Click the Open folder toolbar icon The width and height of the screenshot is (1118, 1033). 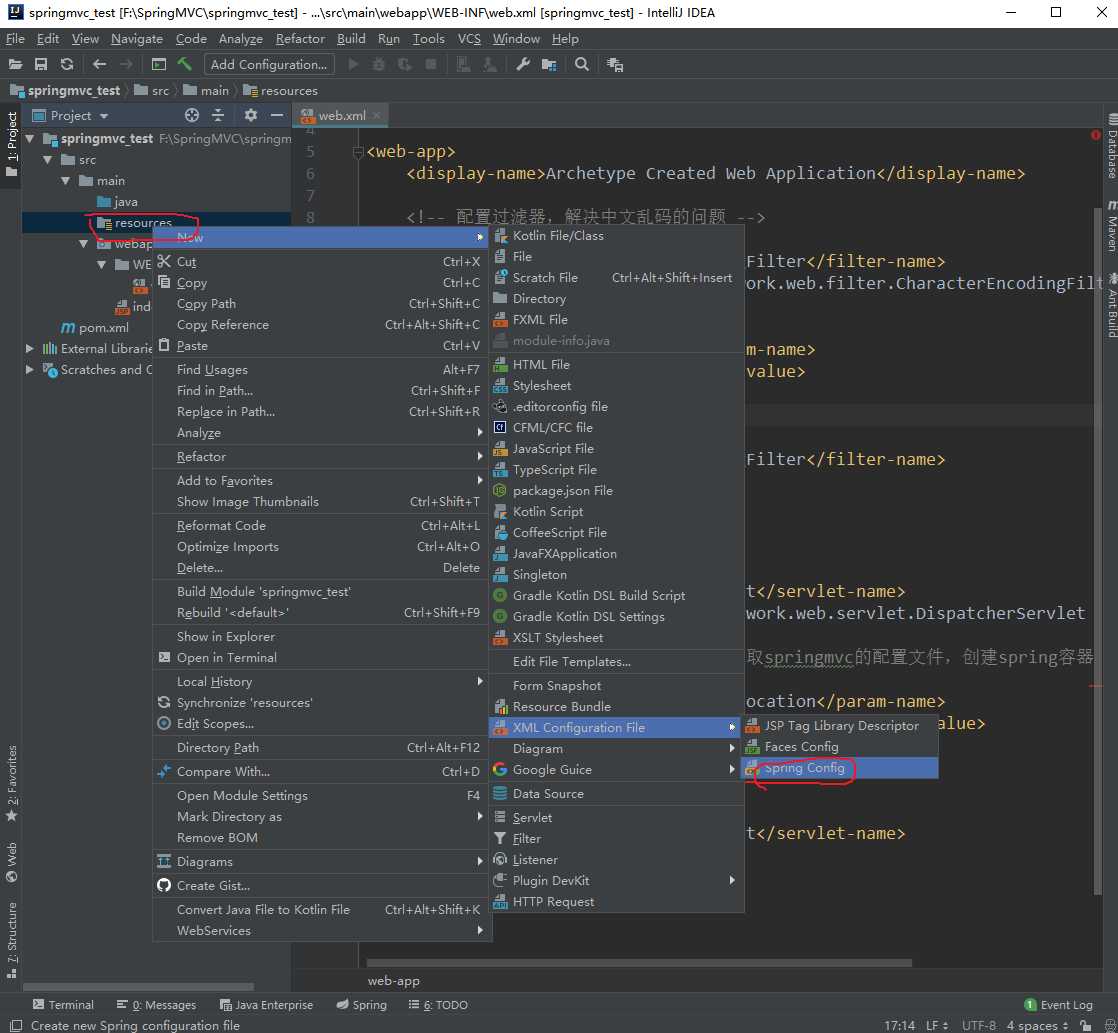pos(15,64)
